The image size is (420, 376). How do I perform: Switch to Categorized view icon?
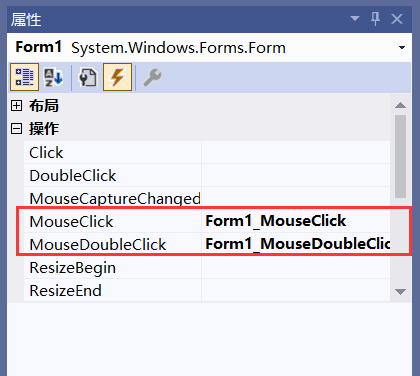[x=24, y=77]
